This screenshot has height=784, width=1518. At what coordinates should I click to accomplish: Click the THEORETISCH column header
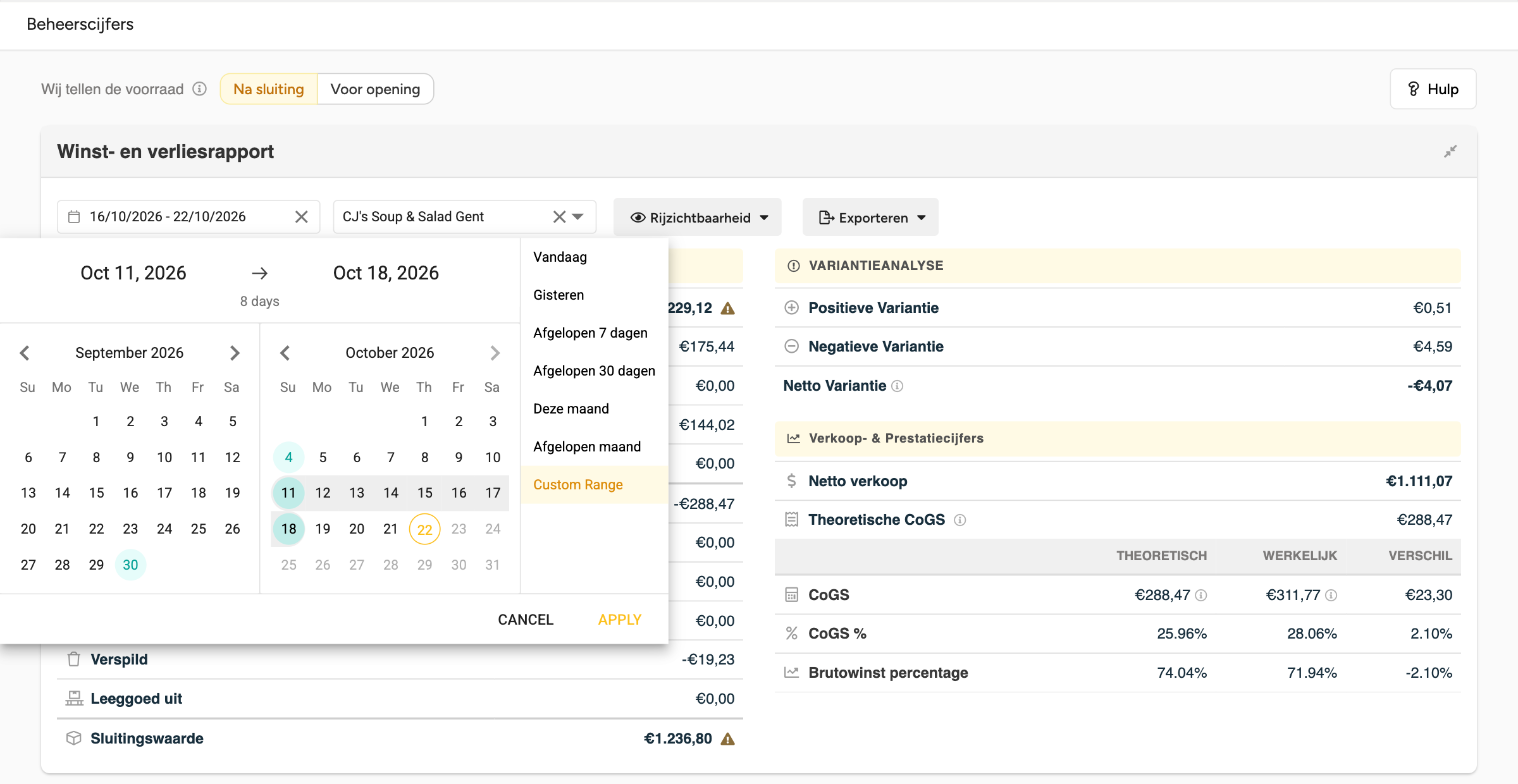1161,556
